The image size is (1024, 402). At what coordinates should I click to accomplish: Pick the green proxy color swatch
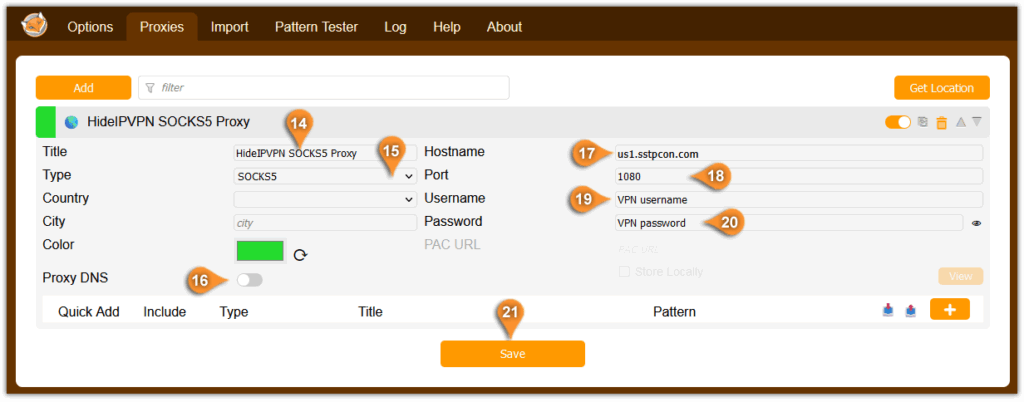260,251
